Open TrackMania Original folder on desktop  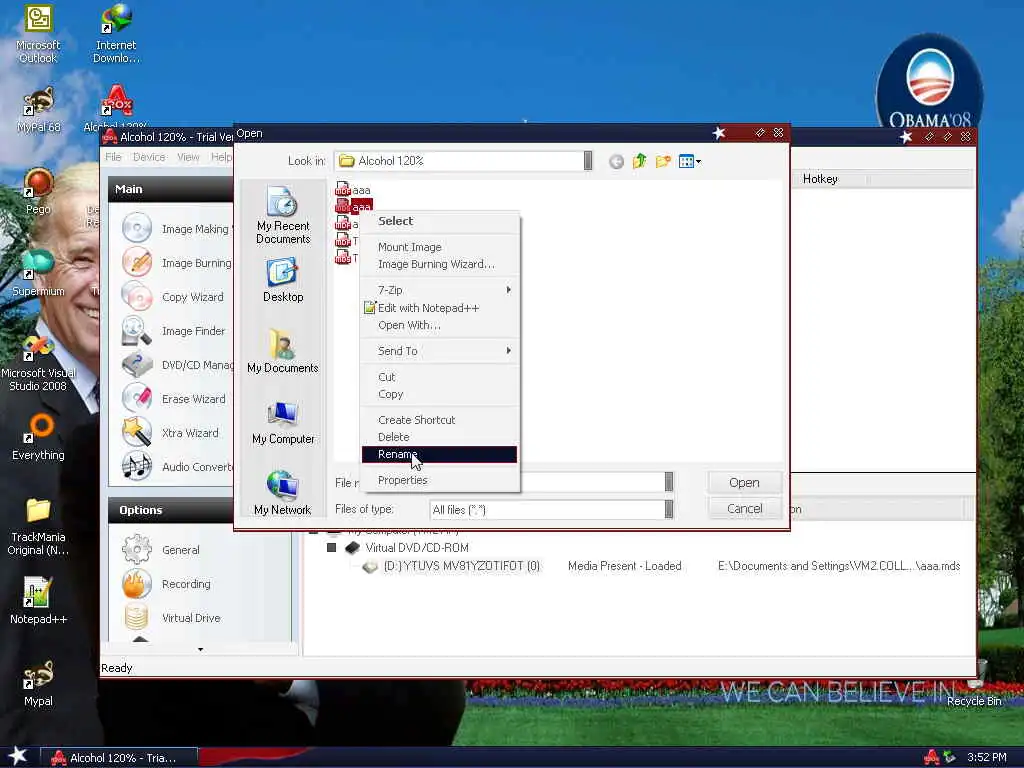[x=38, y=526]
